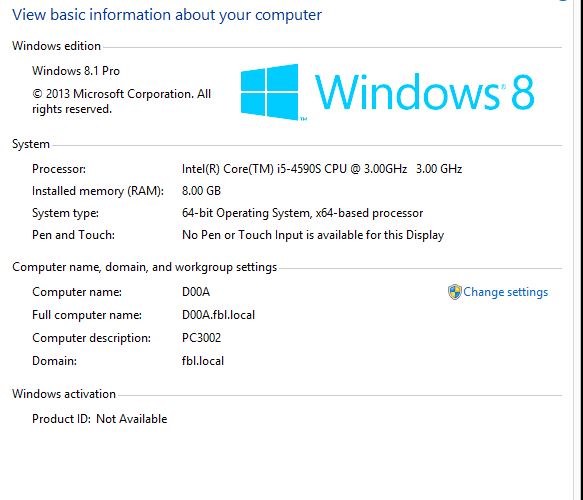Image resolution: width=583 pixels, height=500 pixels.
Task: Click the System section header
Action: tap(31, 144)
